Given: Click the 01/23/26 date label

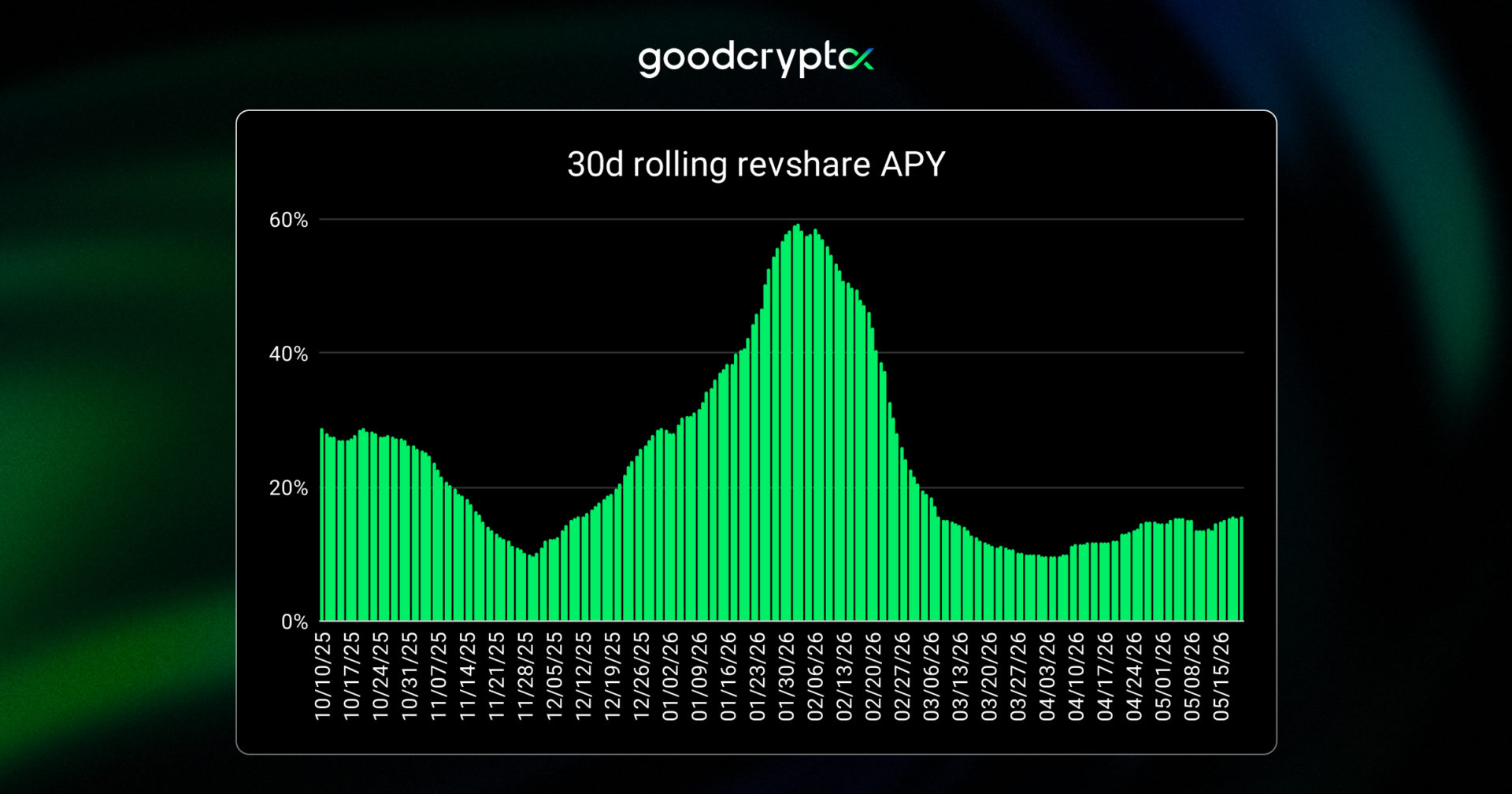Looking at the screenshot, I should coord(758,676).
